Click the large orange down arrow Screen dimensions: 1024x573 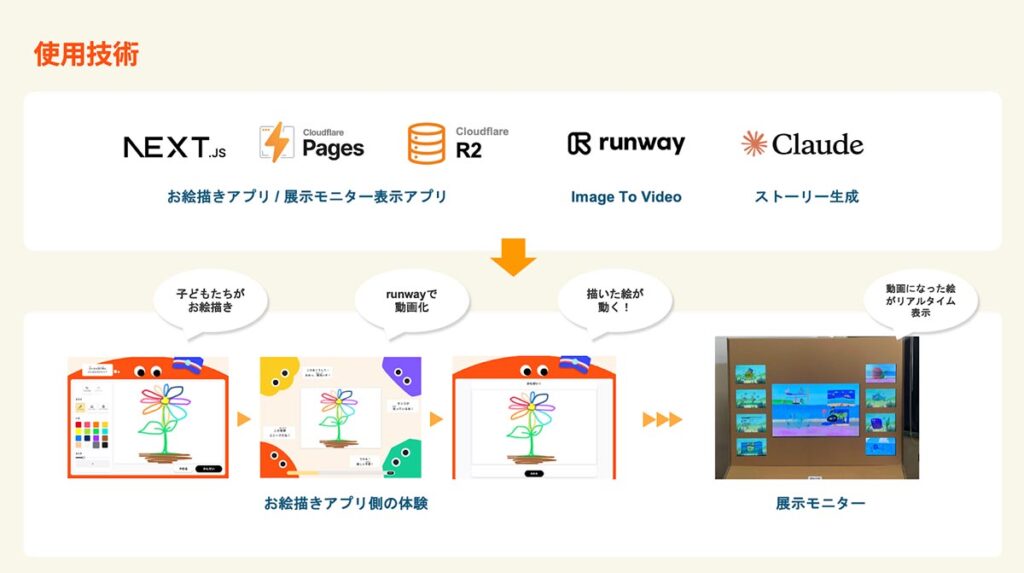coord(513,257)
